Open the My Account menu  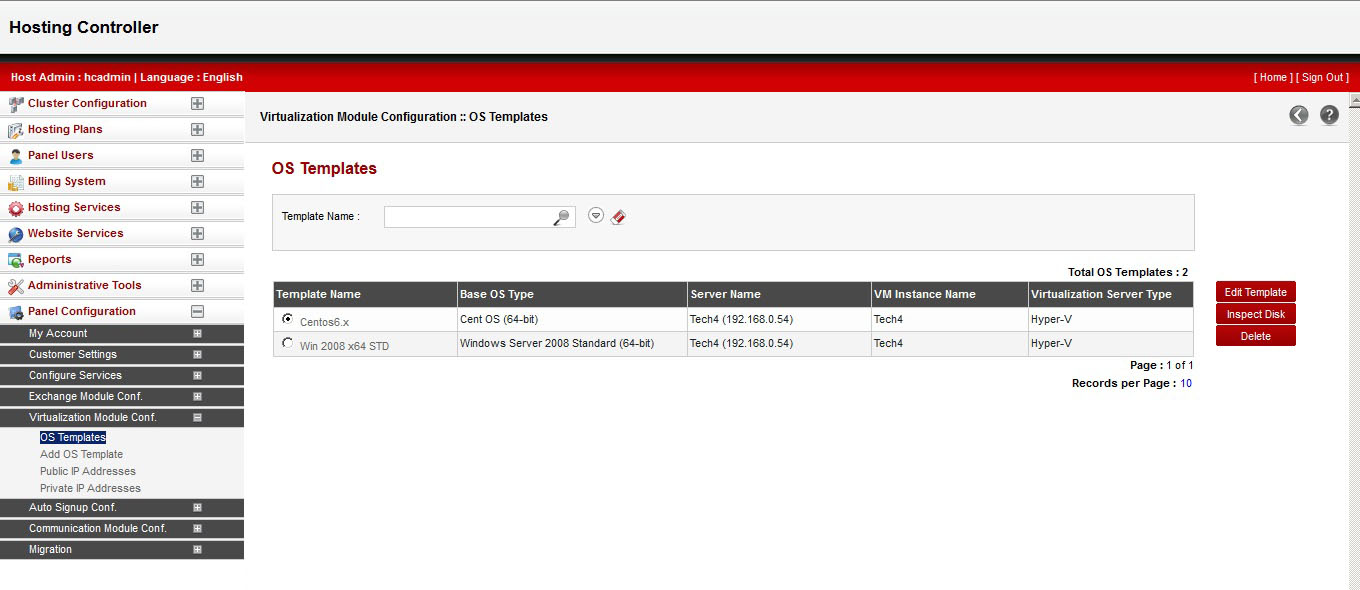click(58, 333)
